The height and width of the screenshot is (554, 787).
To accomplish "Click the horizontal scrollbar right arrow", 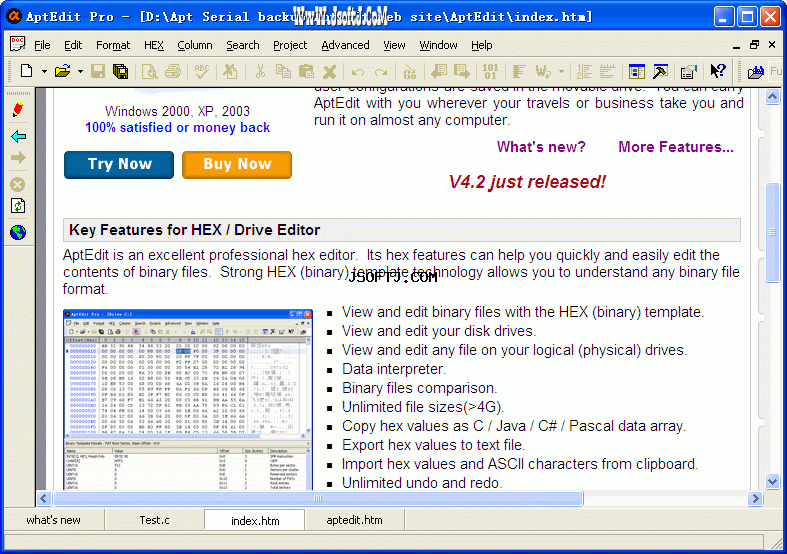I will (755, 498).
